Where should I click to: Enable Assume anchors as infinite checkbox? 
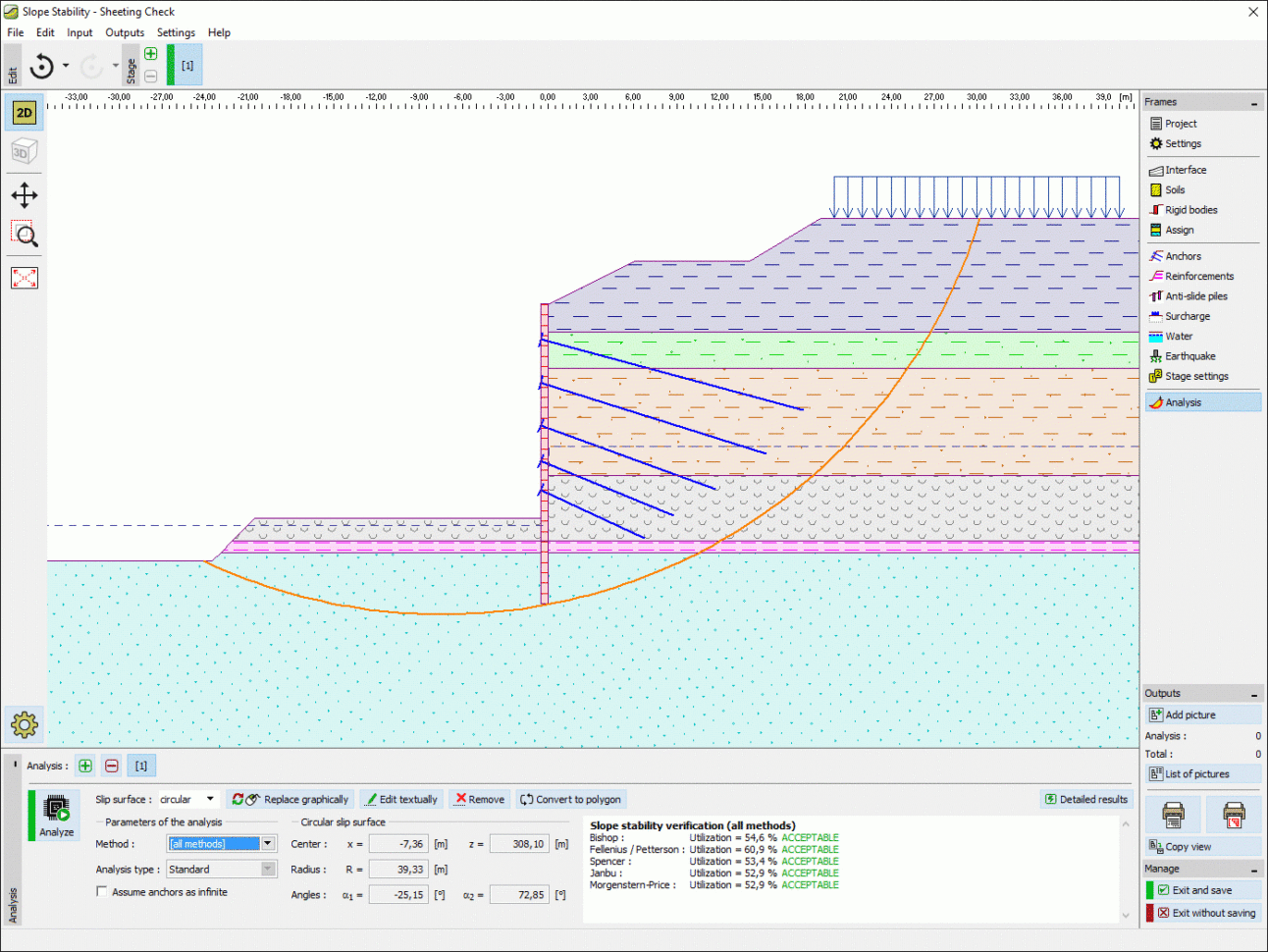coord(102,891)
